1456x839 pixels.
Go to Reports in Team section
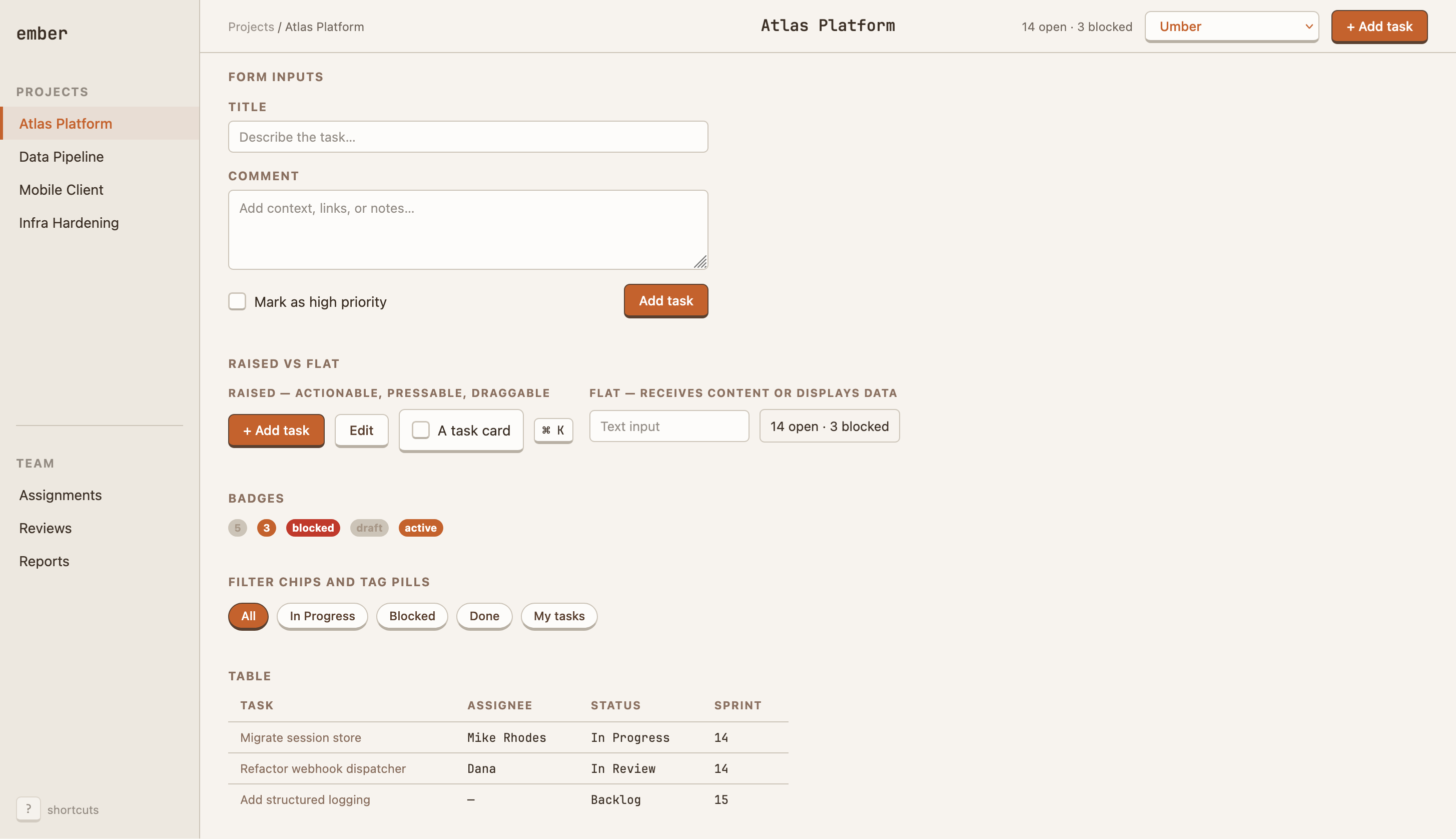pos(44,561)
